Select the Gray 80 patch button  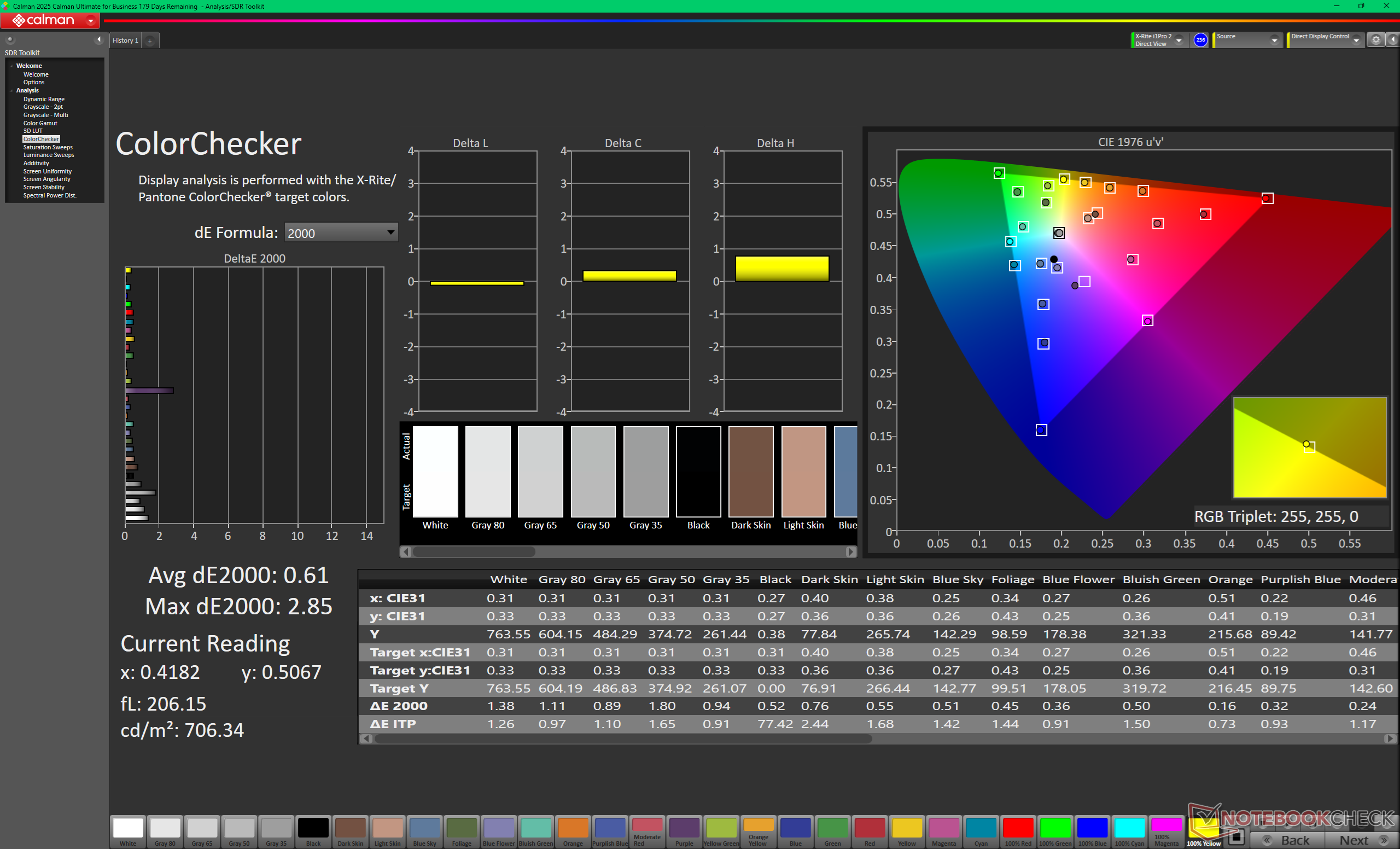(x=165, y=831)
